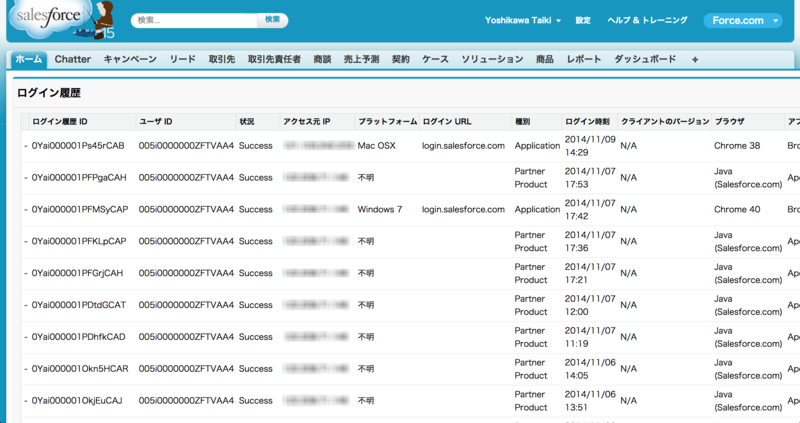The image size is (800, 423).
Task: Click login time 2014/11/09 14:29
Action: coord(590,146)
